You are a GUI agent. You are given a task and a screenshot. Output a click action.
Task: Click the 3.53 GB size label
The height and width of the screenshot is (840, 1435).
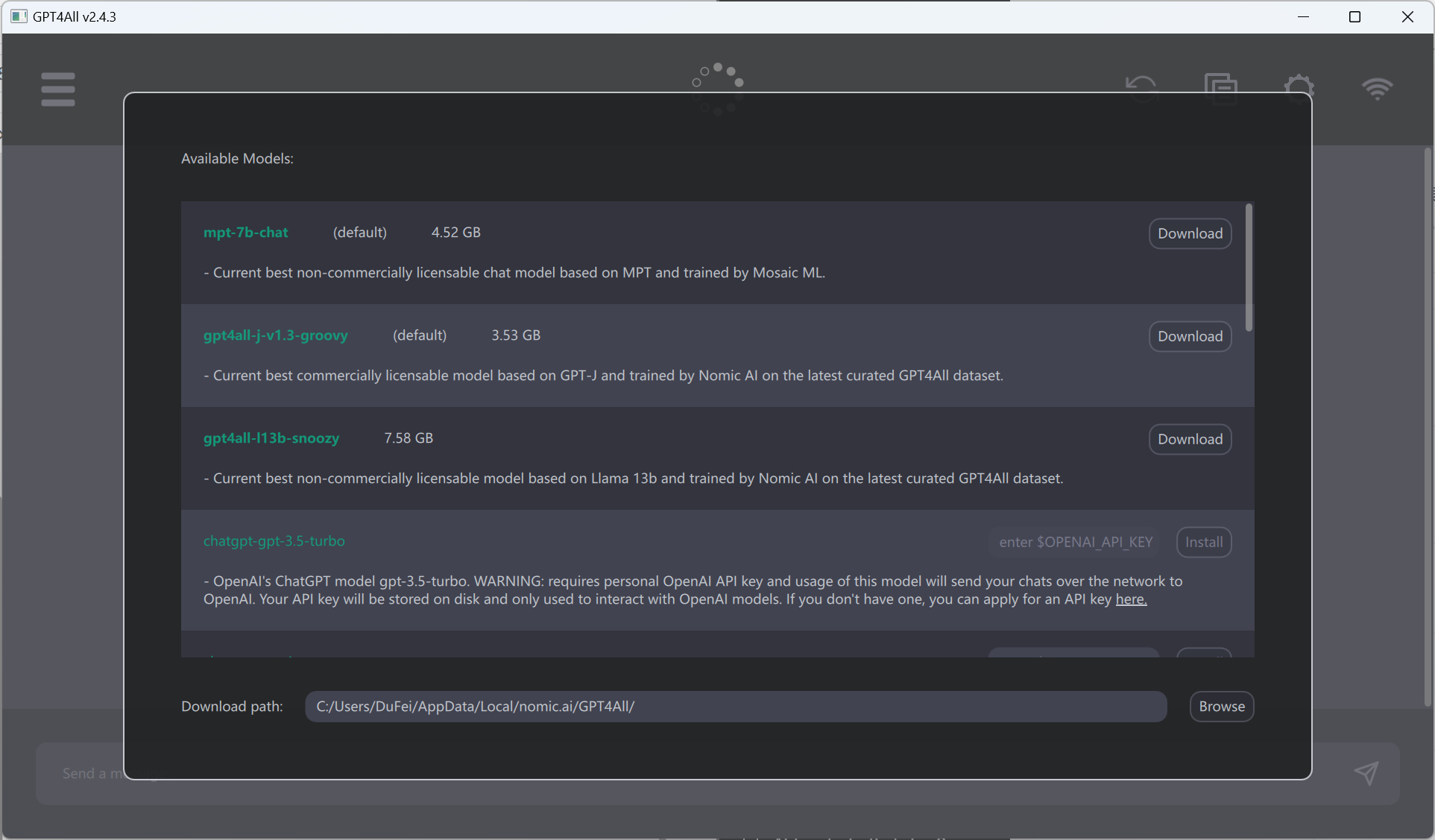point(516,335)
